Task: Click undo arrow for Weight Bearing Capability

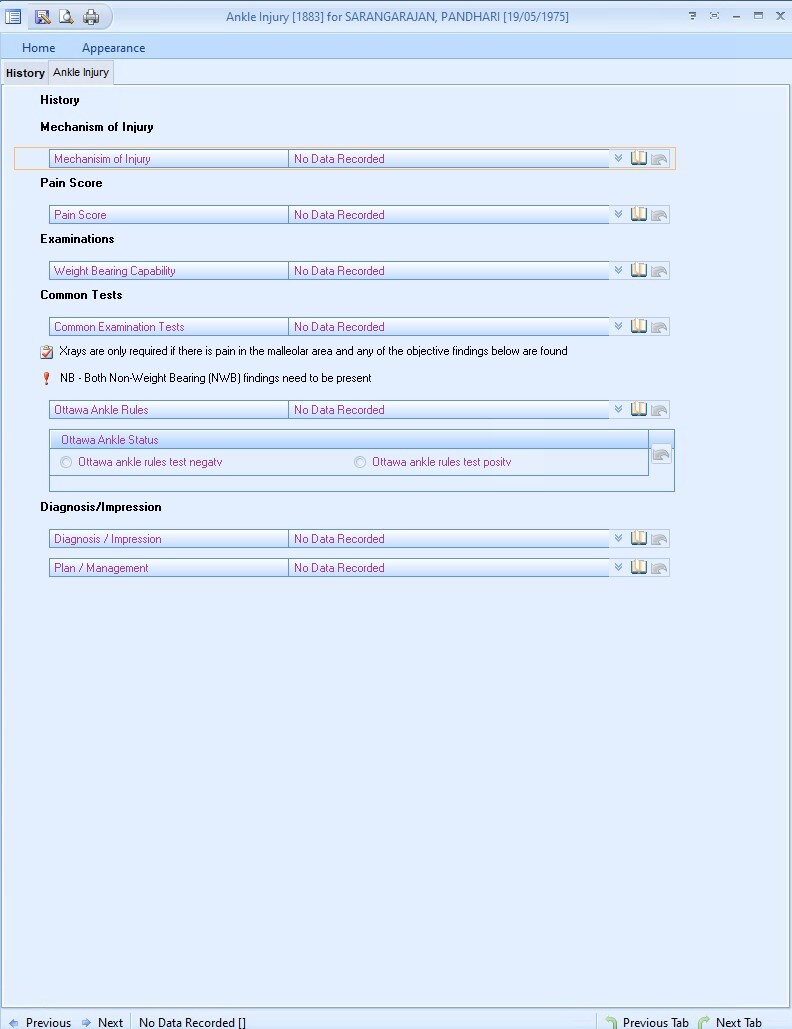Action: [x=660, y=271]
